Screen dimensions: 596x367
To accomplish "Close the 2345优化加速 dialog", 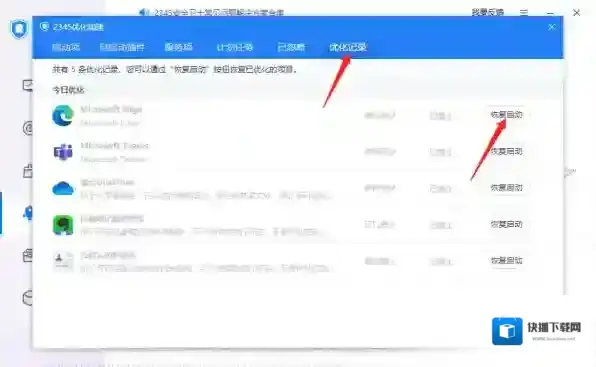I will click(x=552, y=27).
